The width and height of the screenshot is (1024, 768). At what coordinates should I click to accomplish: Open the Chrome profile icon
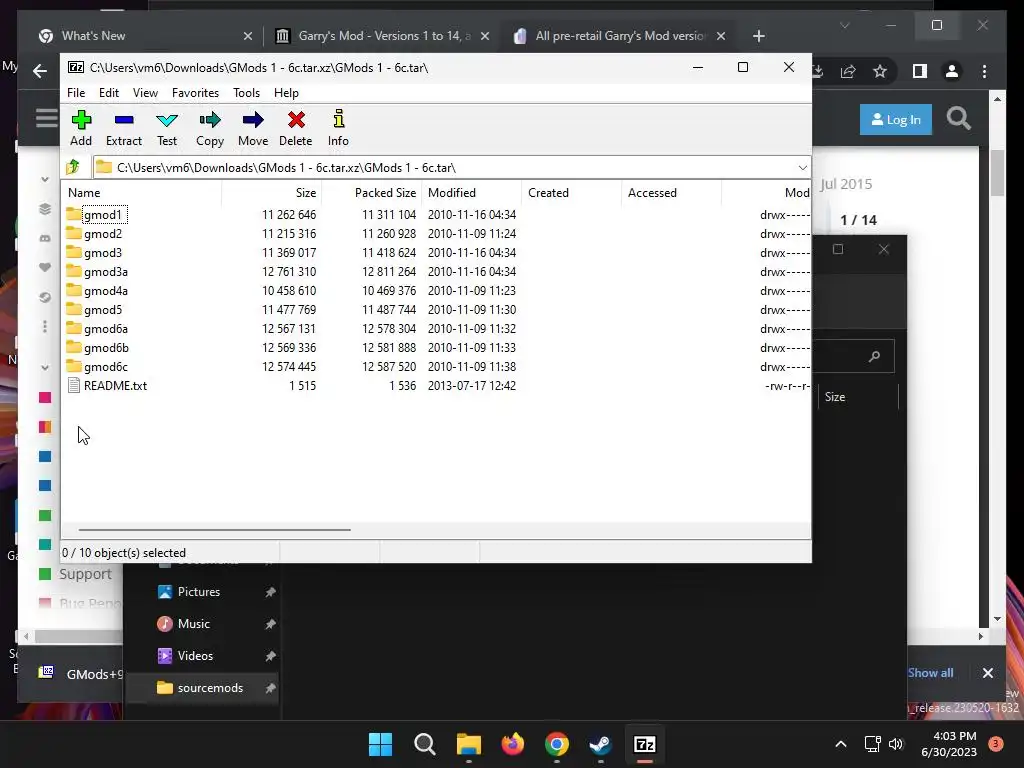pos(952,71)
